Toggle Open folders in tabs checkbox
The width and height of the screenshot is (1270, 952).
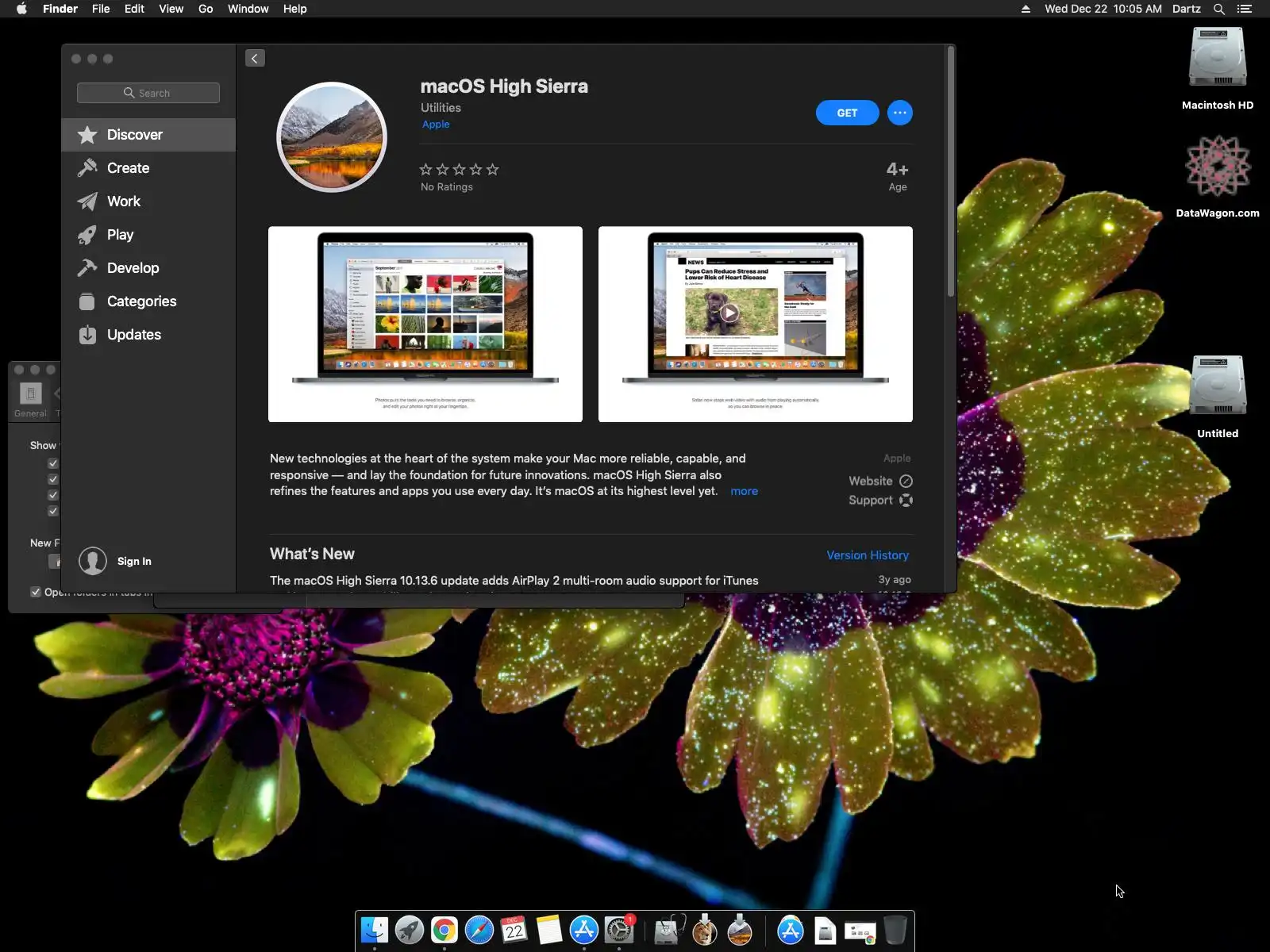point(36,592)
